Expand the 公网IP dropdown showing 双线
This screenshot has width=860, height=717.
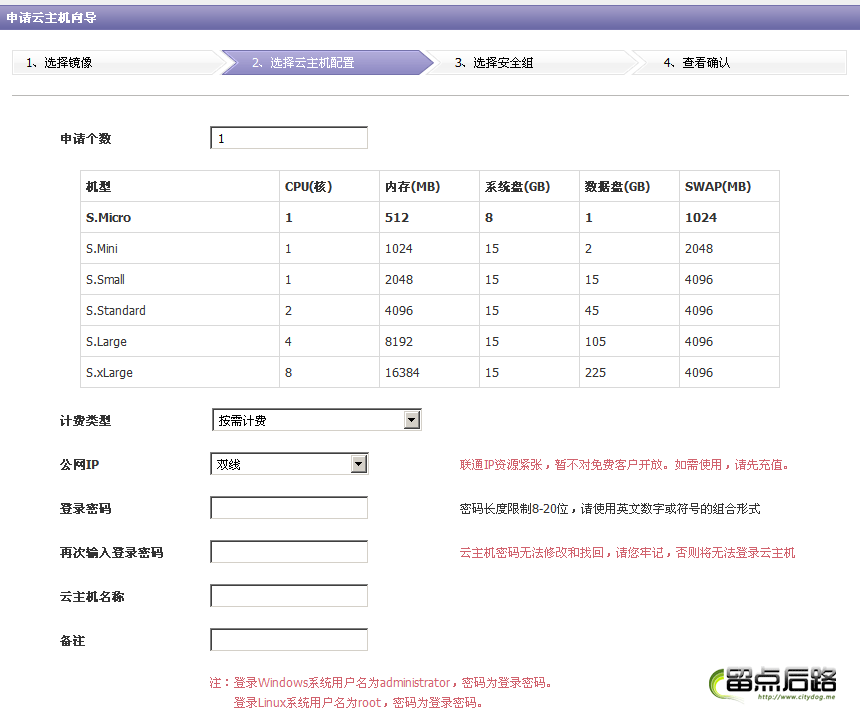tap(289, 464)
